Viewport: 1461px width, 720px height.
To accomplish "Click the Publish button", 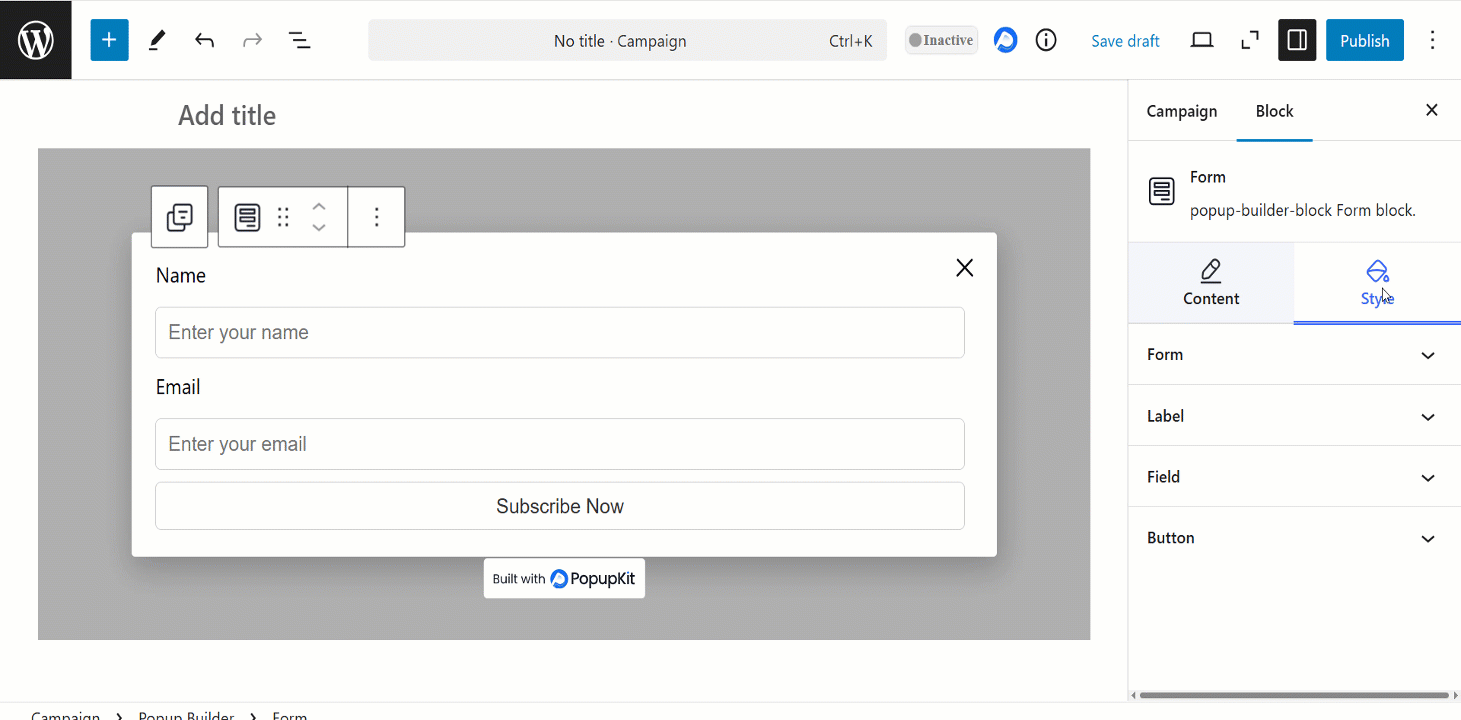I will (1364, 40).
